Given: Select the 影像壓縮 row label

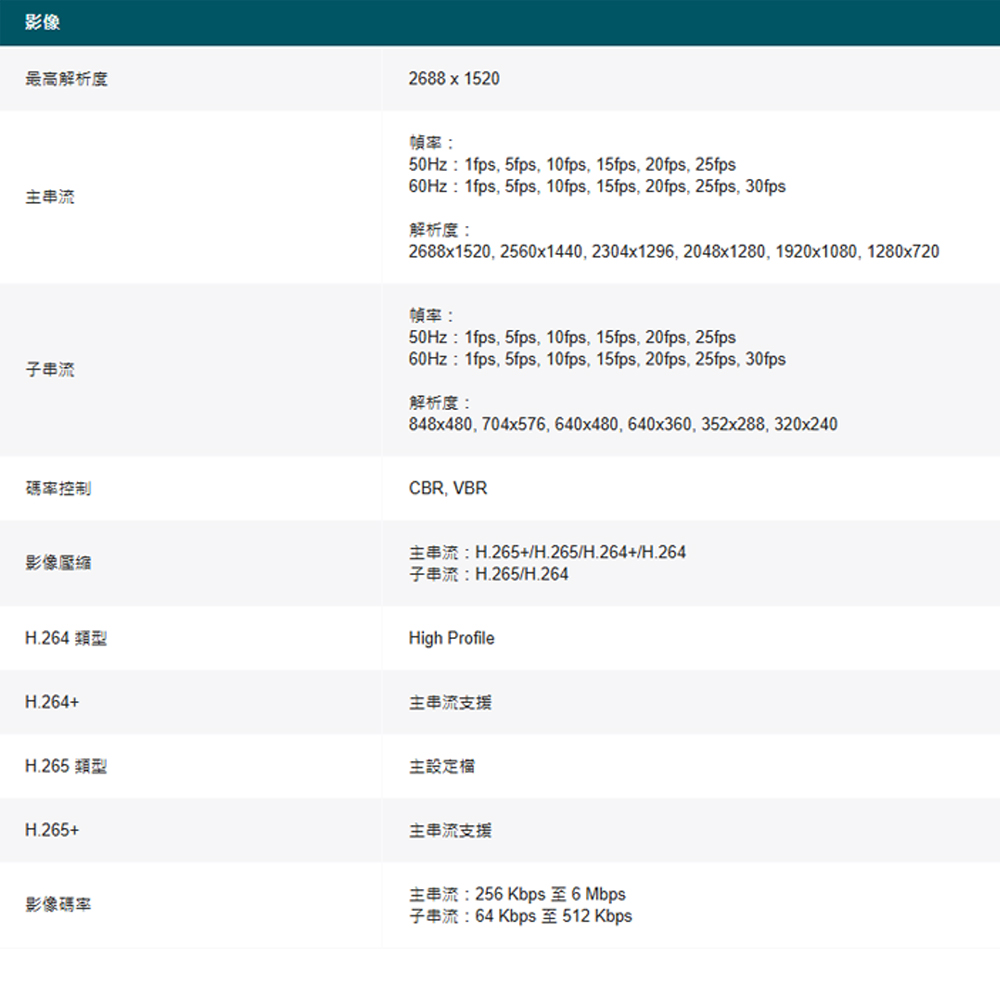Looking at the screenshot, I should (58, 562).
